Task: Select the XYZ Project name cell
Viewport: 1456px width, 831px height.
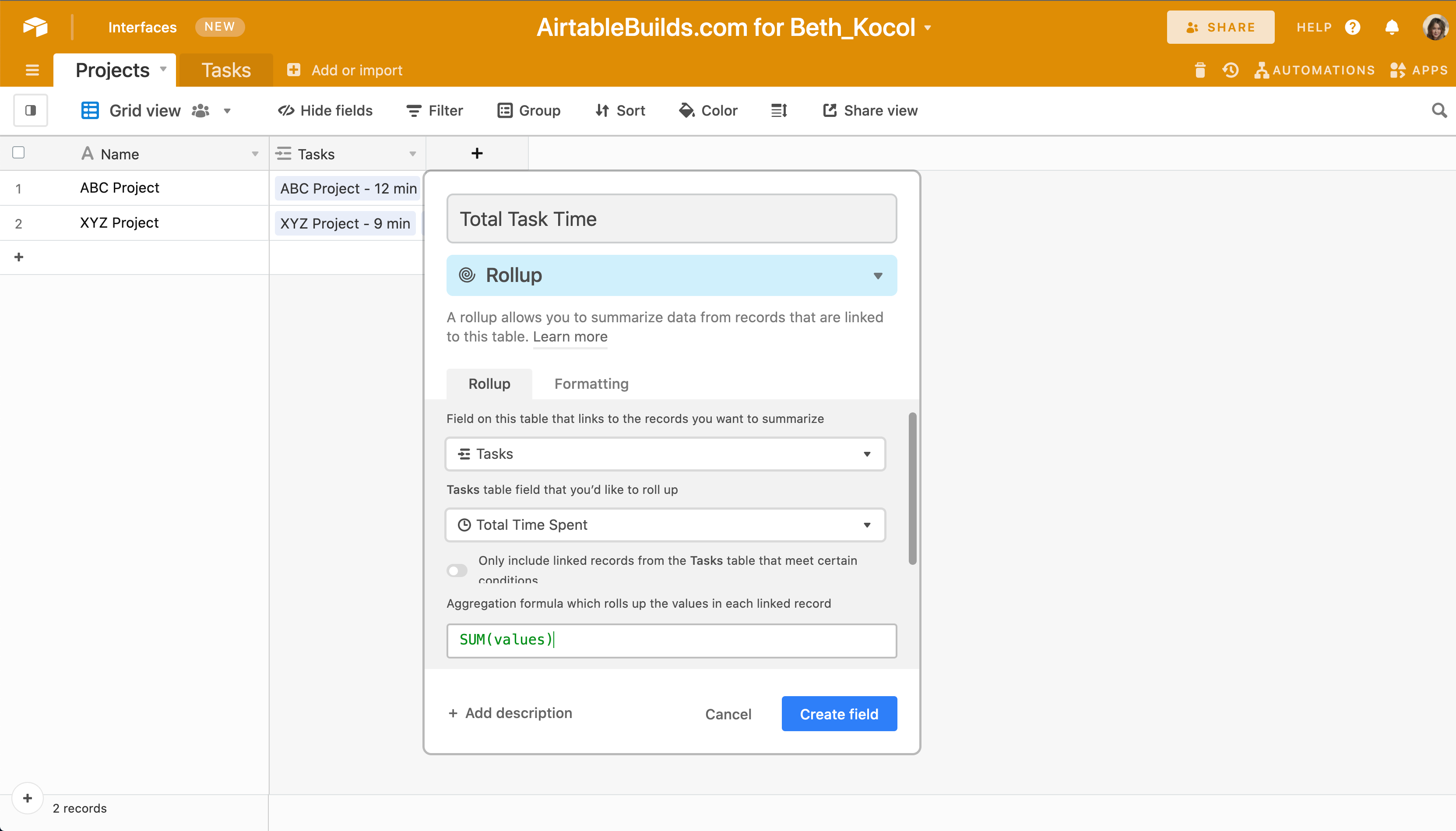Action: (135, 222)
